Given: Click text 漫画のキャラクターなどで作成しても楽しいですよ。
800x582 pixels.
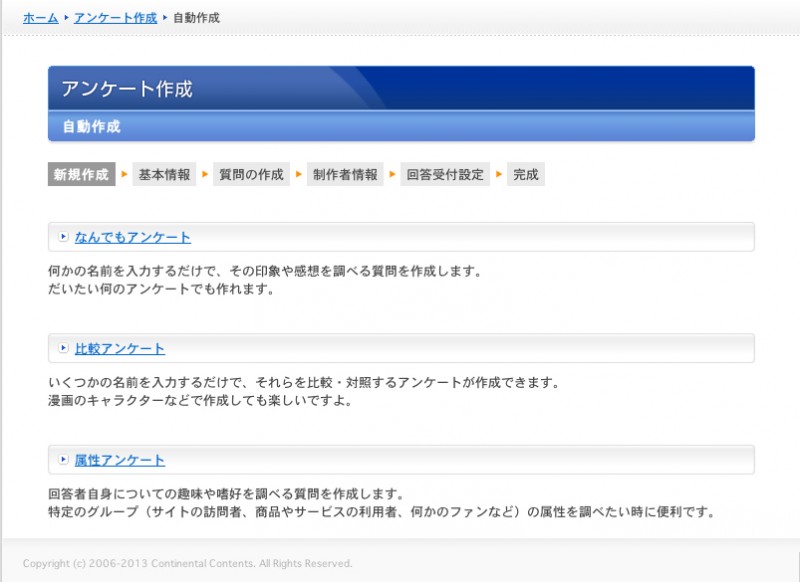Looking at the screenshot, I should point(201,400).
